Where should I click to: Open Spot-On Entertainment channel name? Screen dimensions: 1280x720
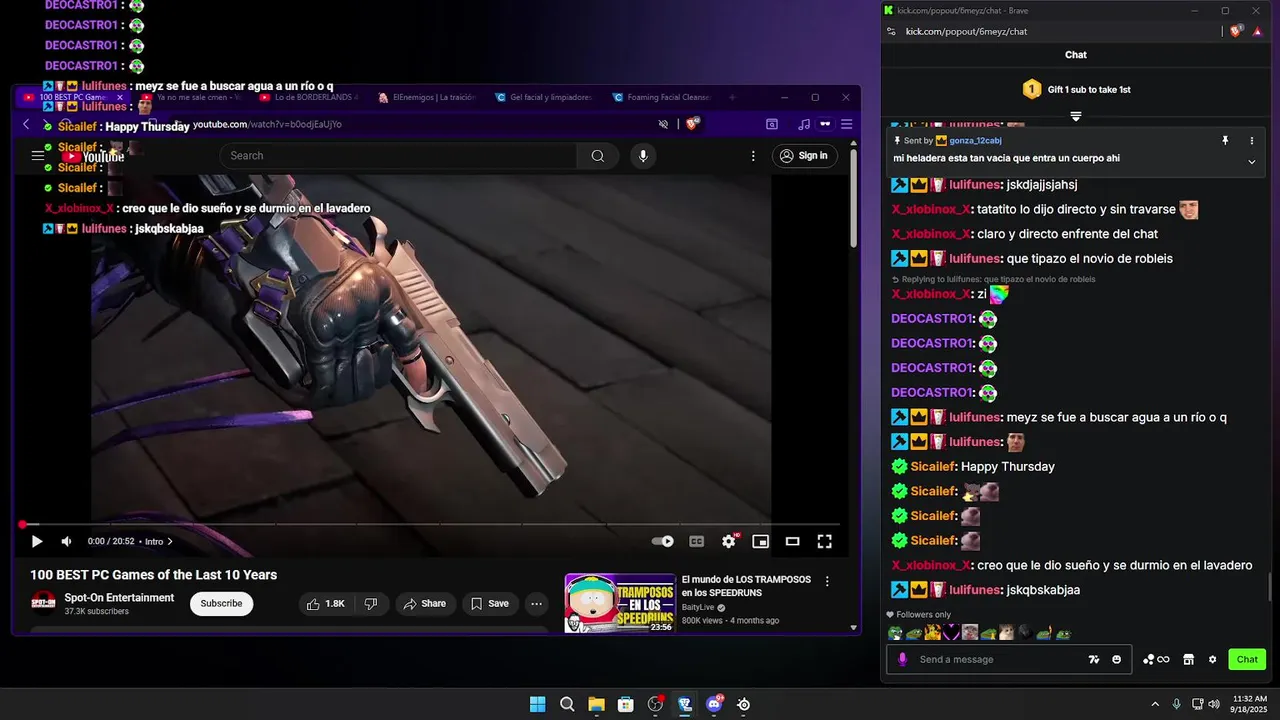tap(119, 598)
